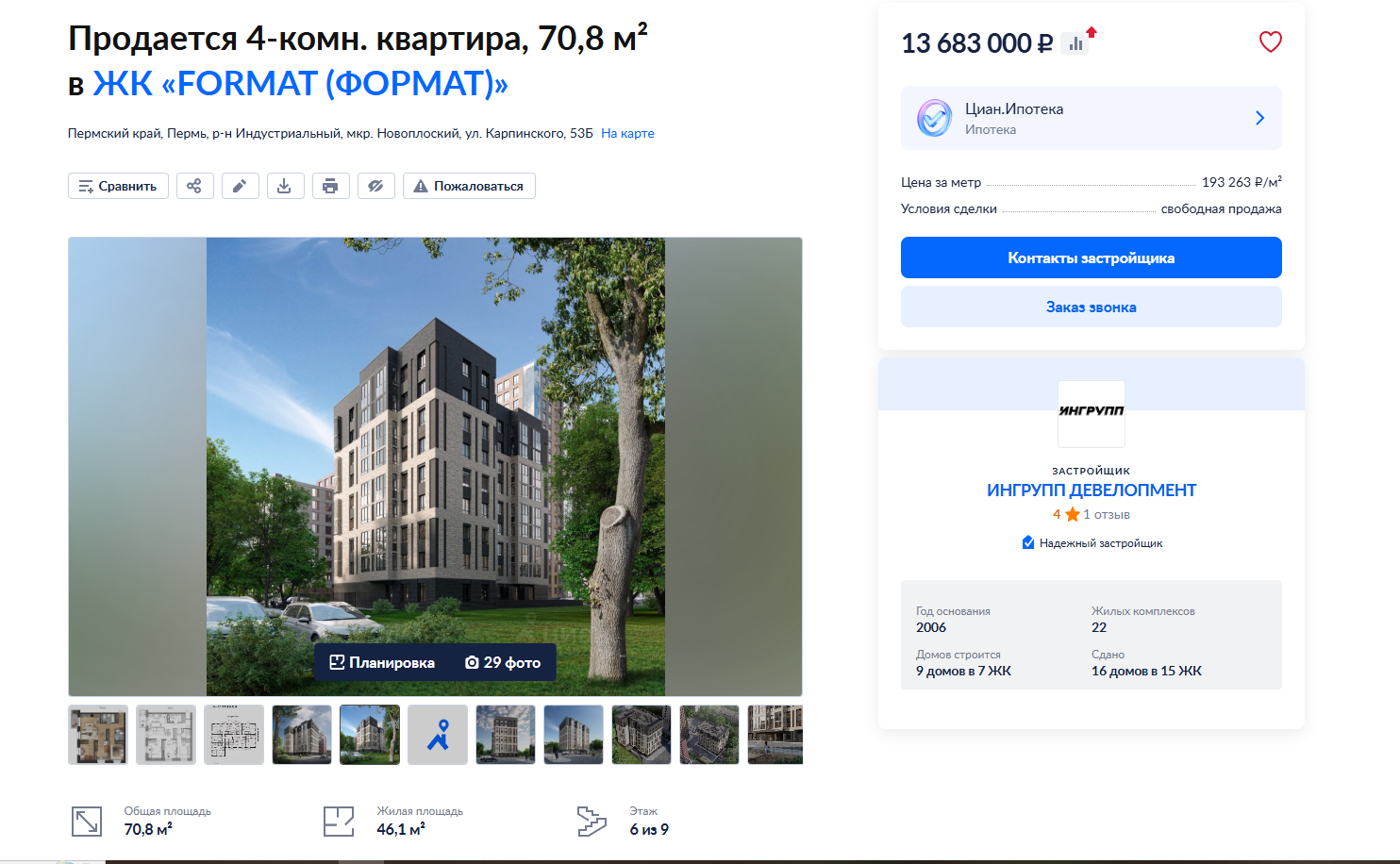
Task: Click the floor value 6 из 9
Action: (x=649, y=829)
